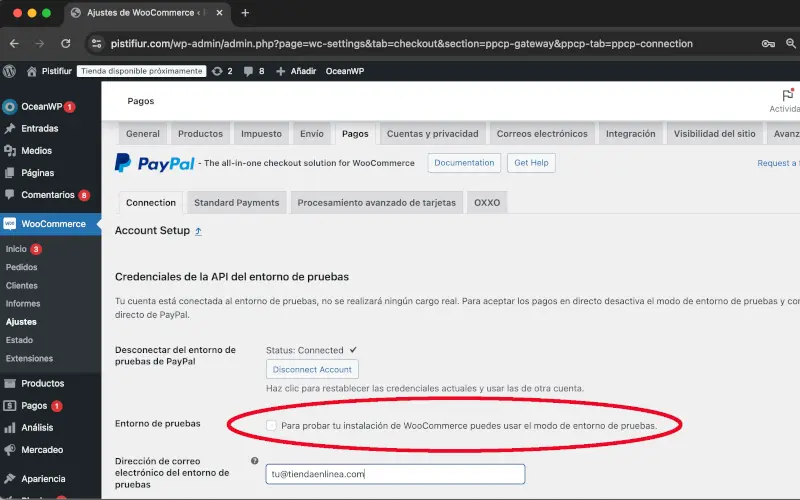Go to Extensiones submenu
This screenshot has height=500, width=800.
tap(29, 359)
